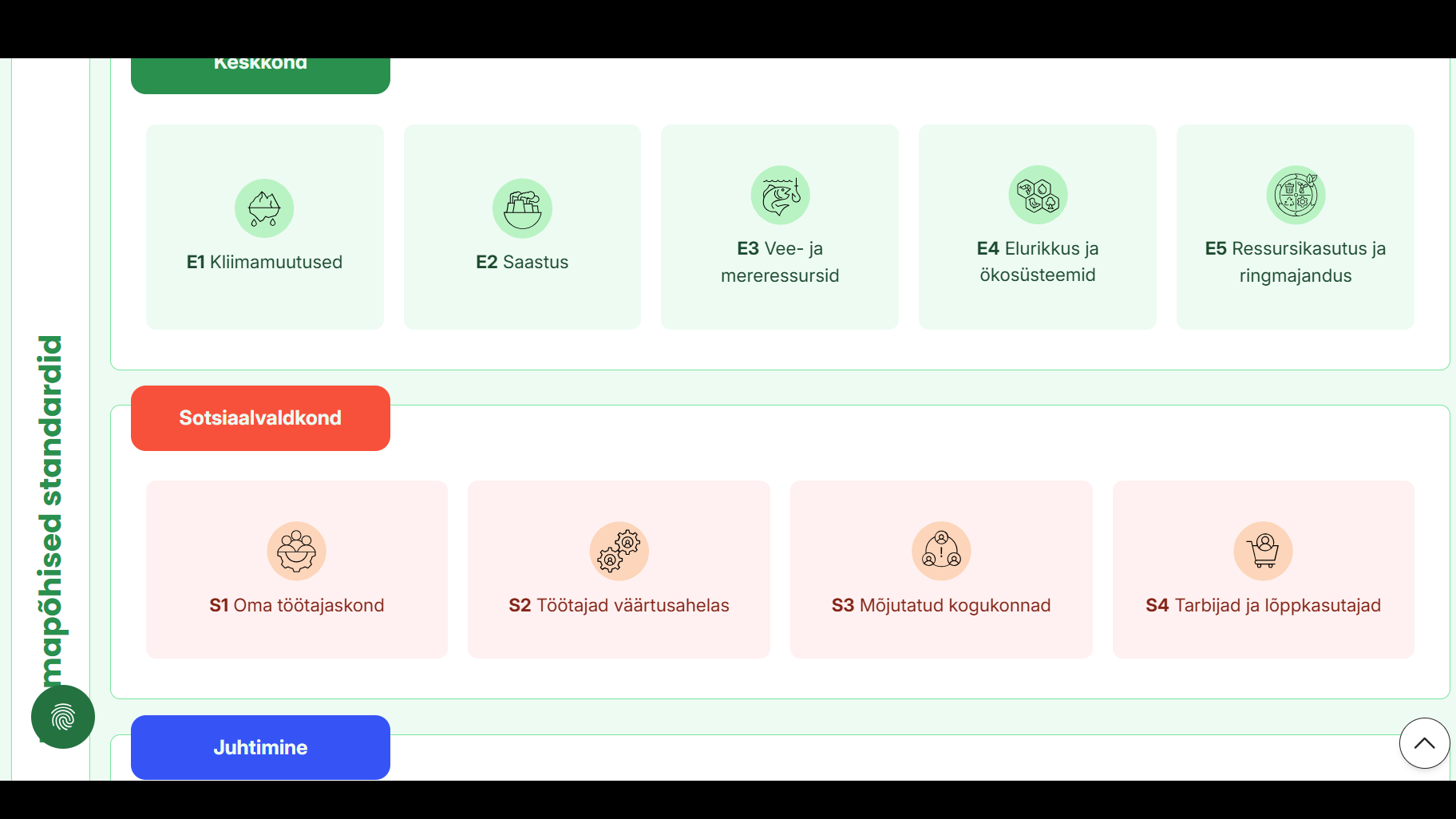Viewport: 1456px width, 819px height.
Task: Open S1 Oma töötajaskond label
Action: coord(296,605)
